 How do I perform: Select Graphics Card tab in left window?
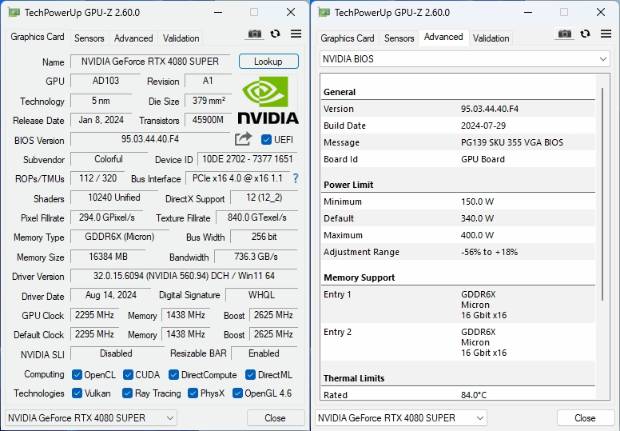point(38,37)
